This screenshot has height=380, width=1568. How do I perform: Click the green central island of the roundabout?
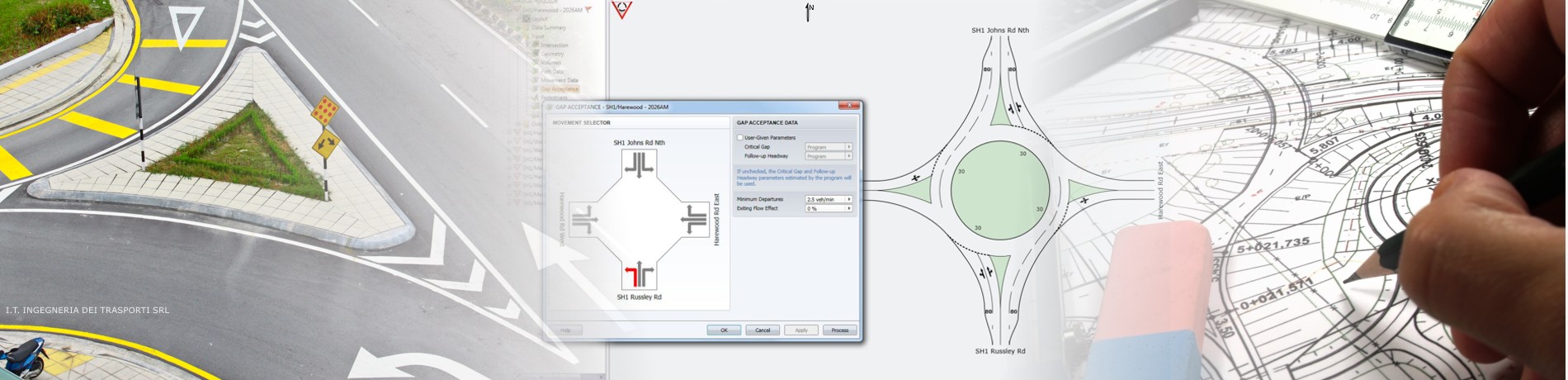coord(1000,191)
